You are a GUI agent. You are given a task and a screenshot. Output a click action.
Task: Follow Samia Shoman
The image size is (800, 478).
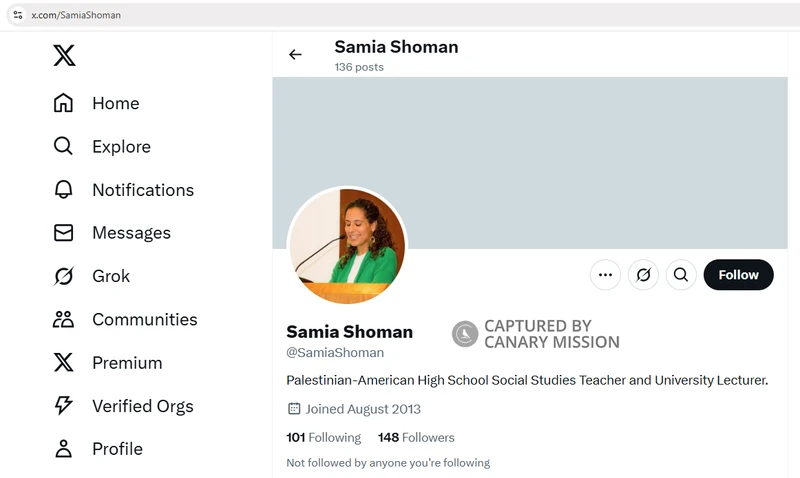tap(738, 275)
